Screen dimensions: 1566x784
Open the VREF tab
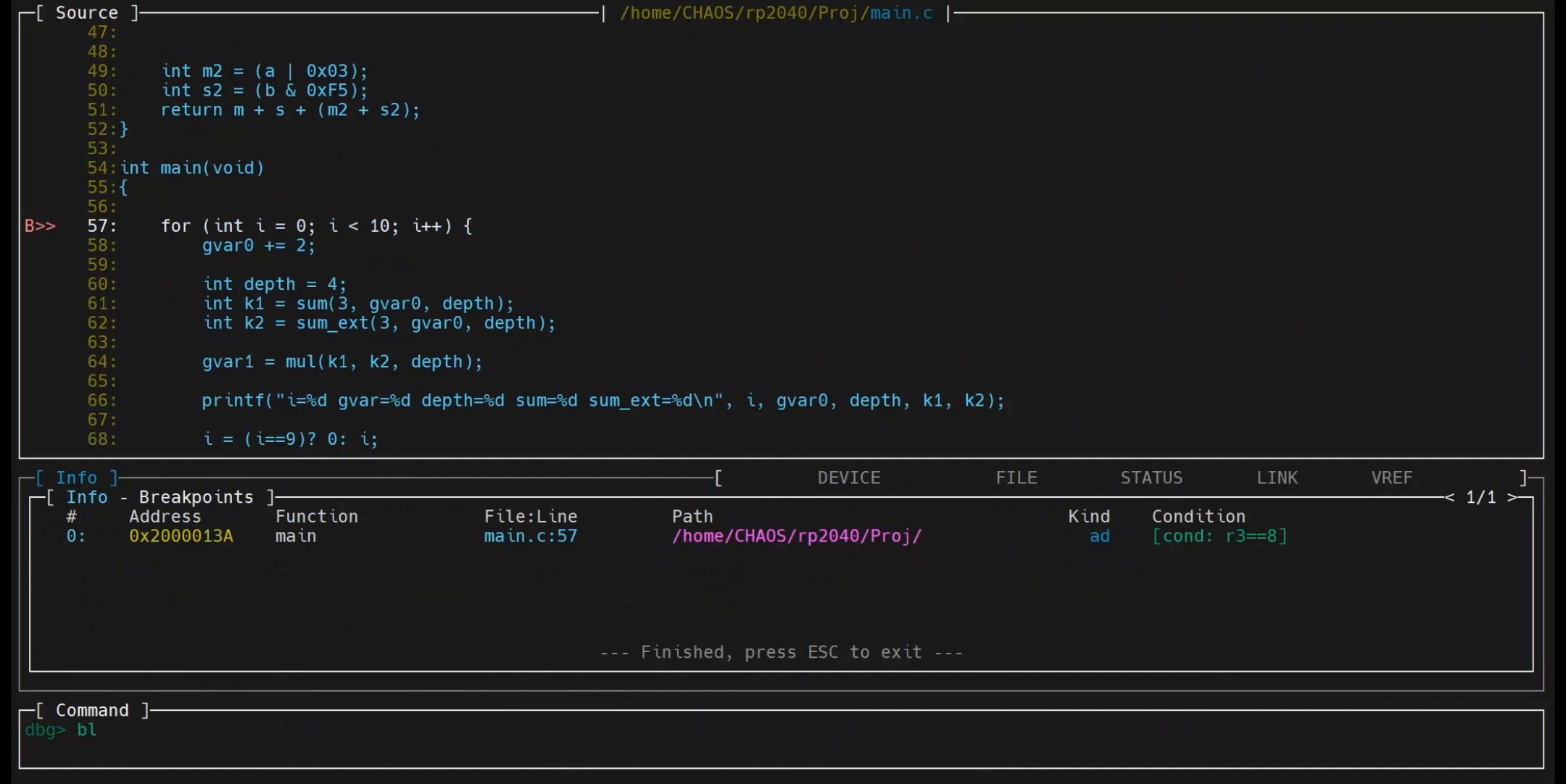[1391, 478]
